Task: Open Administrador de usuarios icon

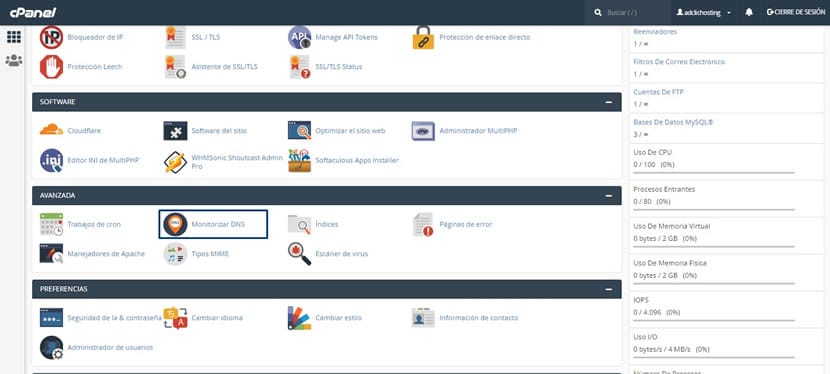Action: pos(51,348)
